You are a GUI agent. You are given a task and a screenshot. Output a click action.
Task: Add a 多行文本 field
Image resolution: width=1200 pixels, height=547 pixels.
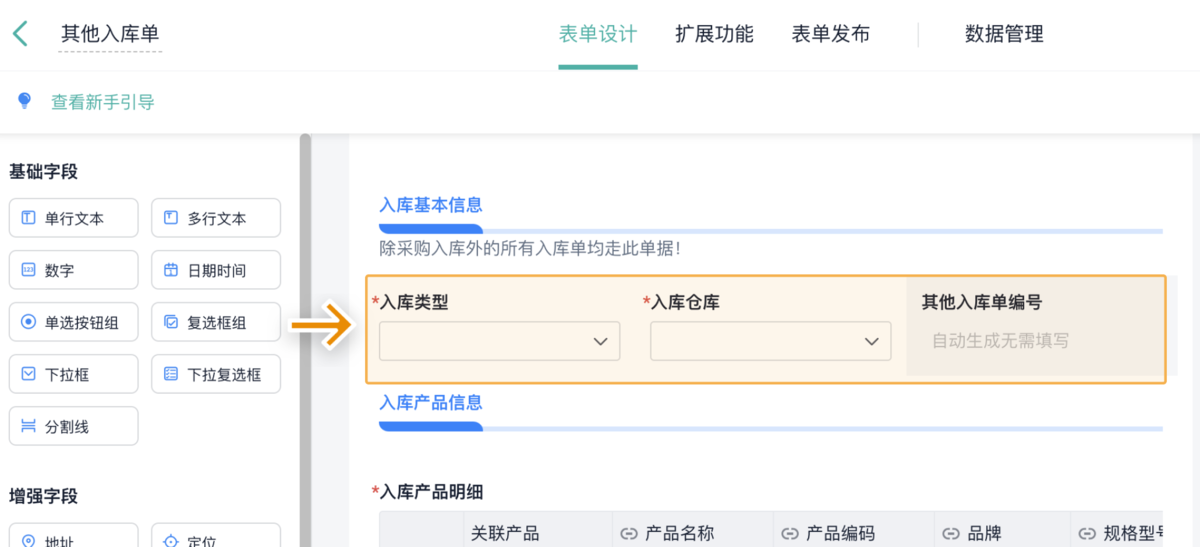click(x=216, y=218)
